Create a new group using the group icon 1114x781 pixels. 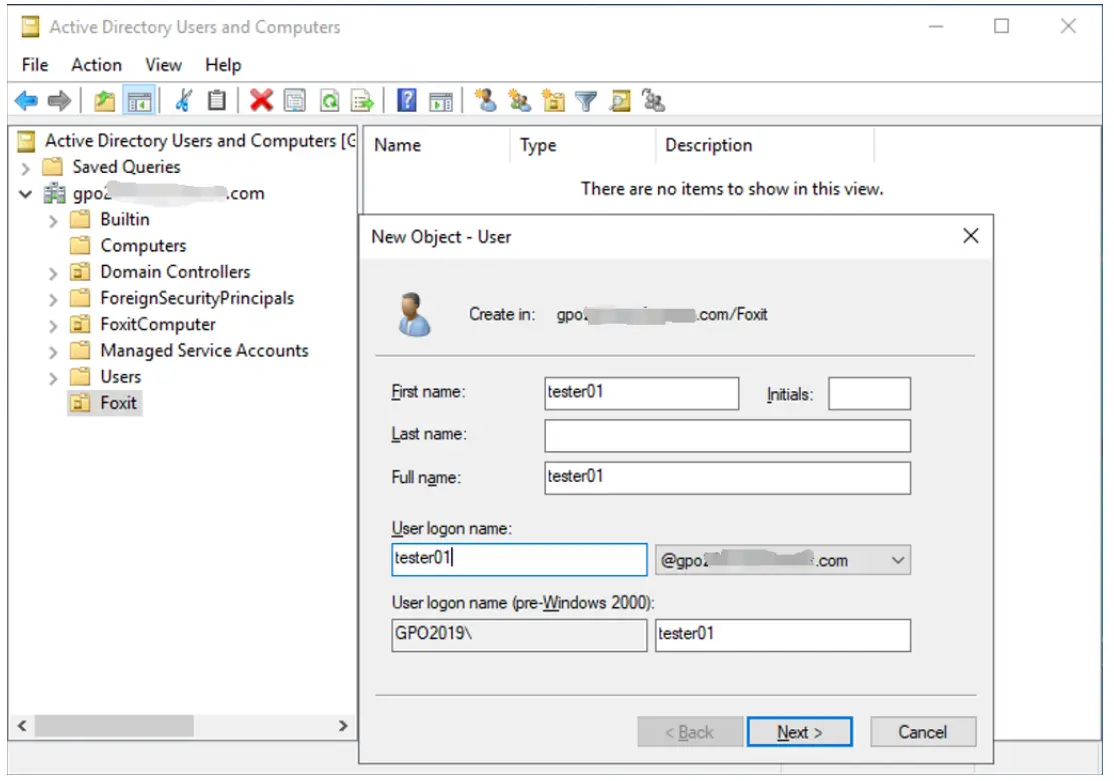(x=518, y=99)
